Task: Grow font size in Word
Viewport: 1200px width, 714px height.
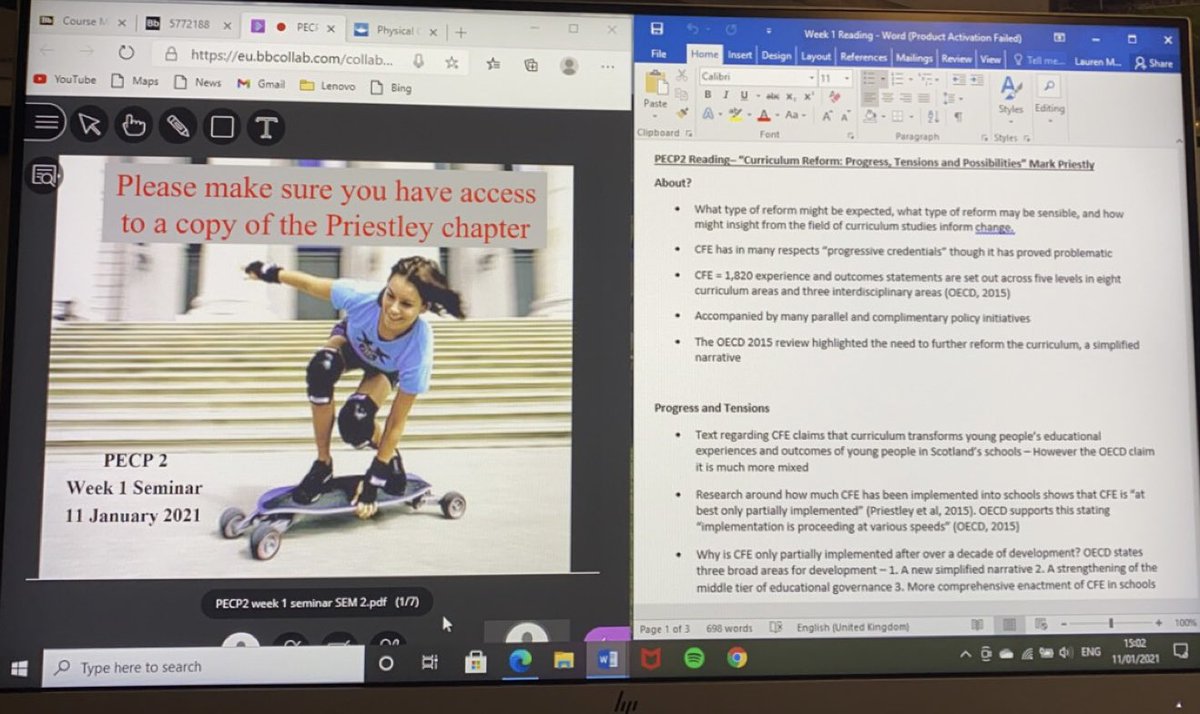Action: click(x=826, y=116)
